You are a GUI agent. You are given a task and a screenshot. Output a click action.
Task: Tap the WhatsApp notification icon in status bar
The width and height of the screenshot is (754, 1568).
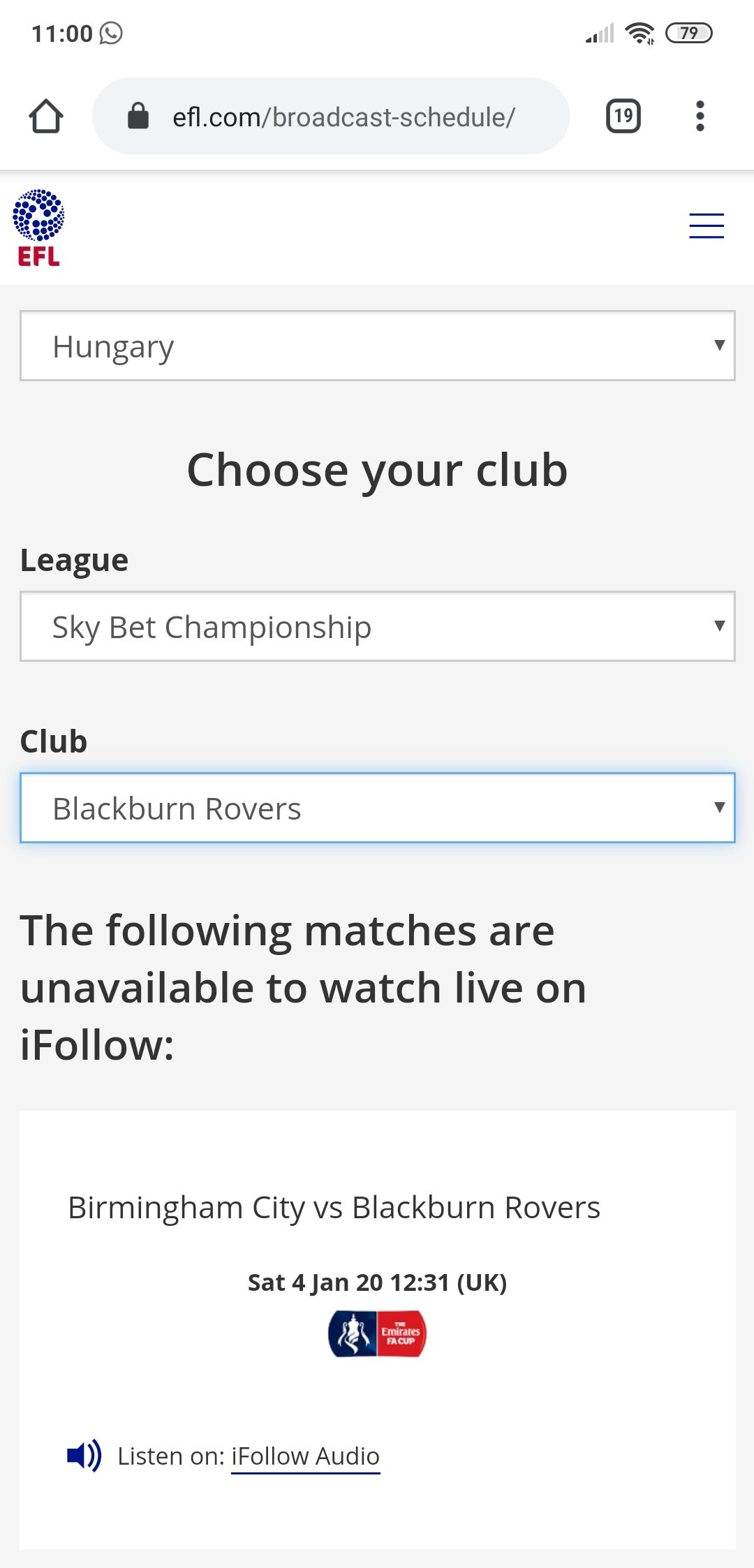111,33
